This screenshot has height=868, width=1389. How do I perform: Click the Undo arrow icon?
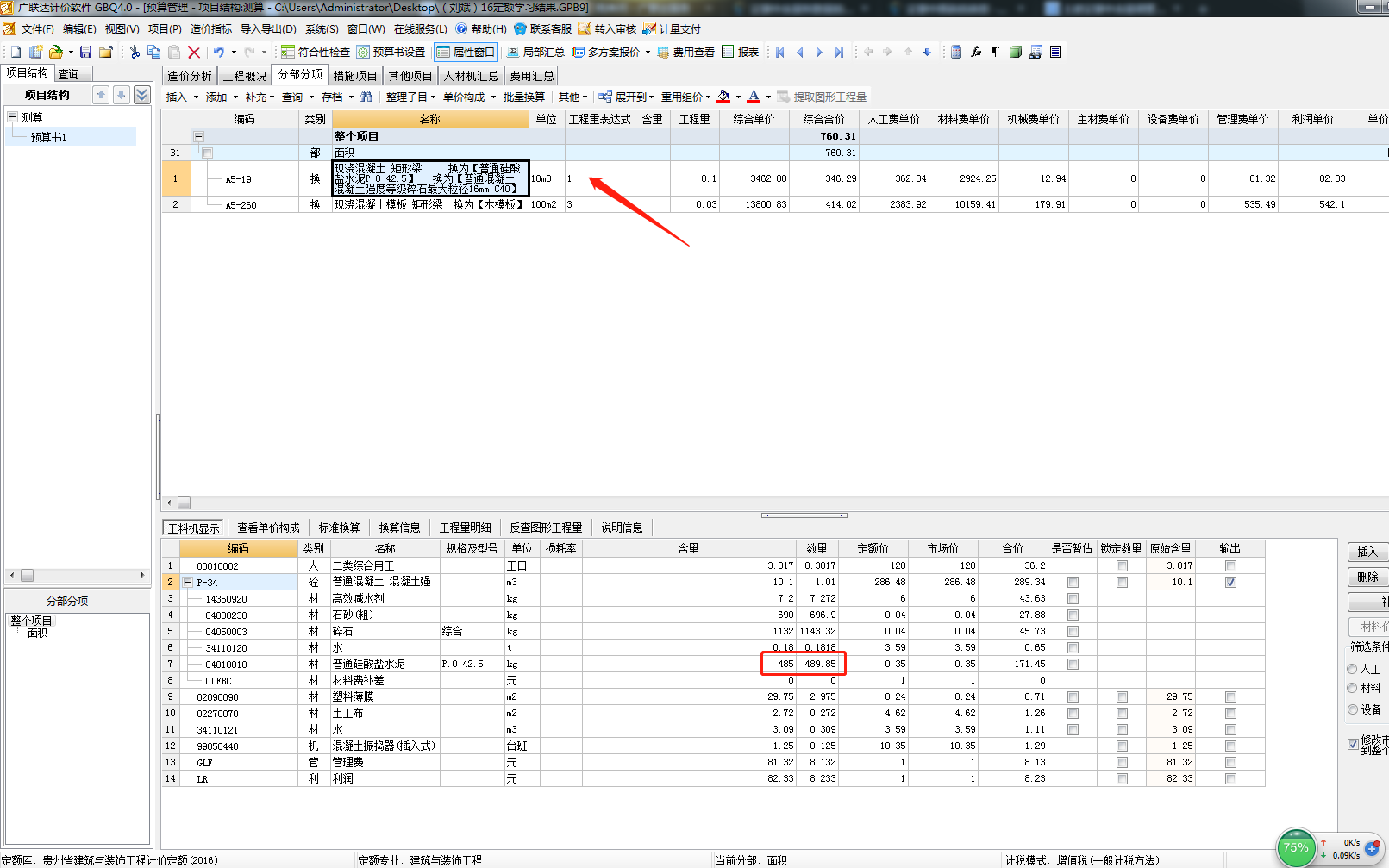tap(219, 53)
